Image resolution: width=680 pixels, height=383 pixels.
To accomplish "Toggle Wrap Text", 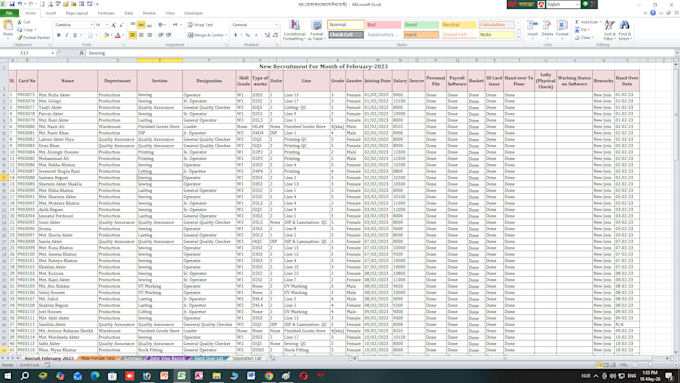I will pyautogui.click(x=200, y=25).
